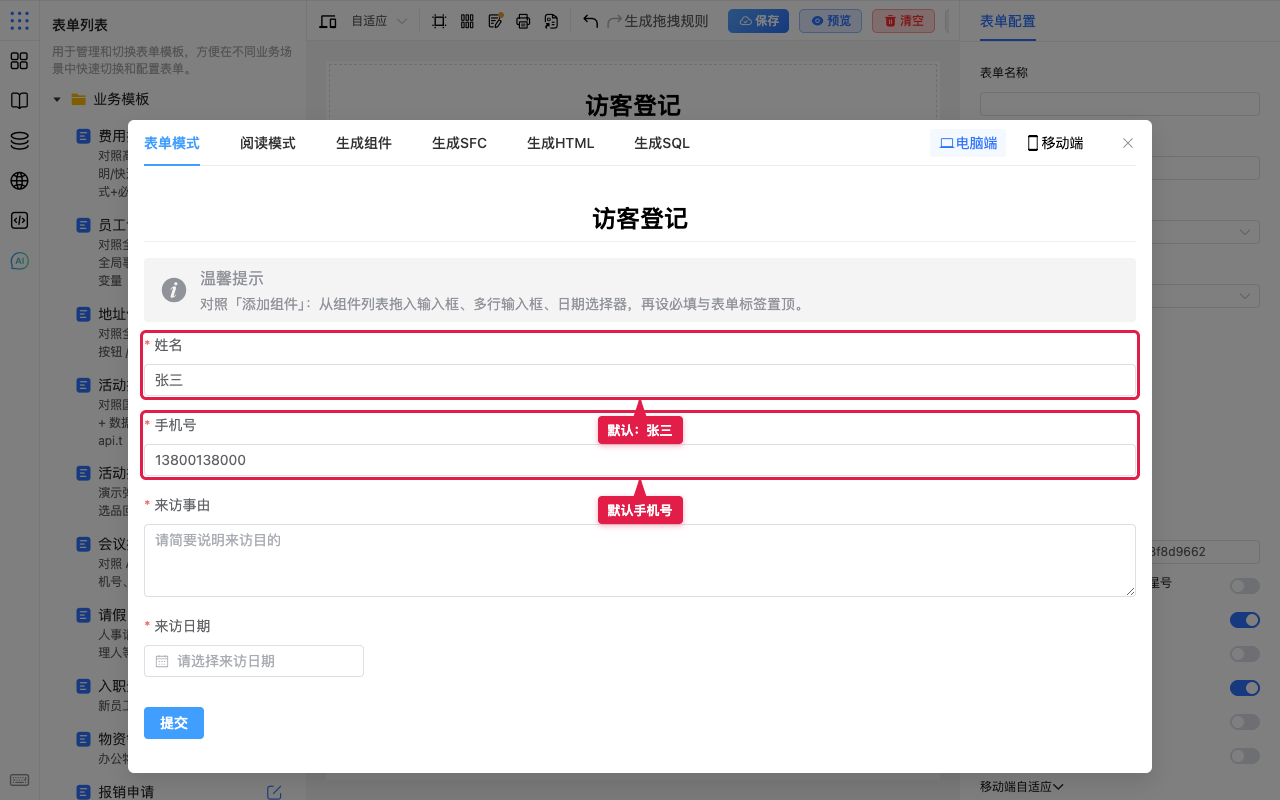Switch to 阅读模式 tab
This screenshot has width=1280, height=800.
point(268,143)
